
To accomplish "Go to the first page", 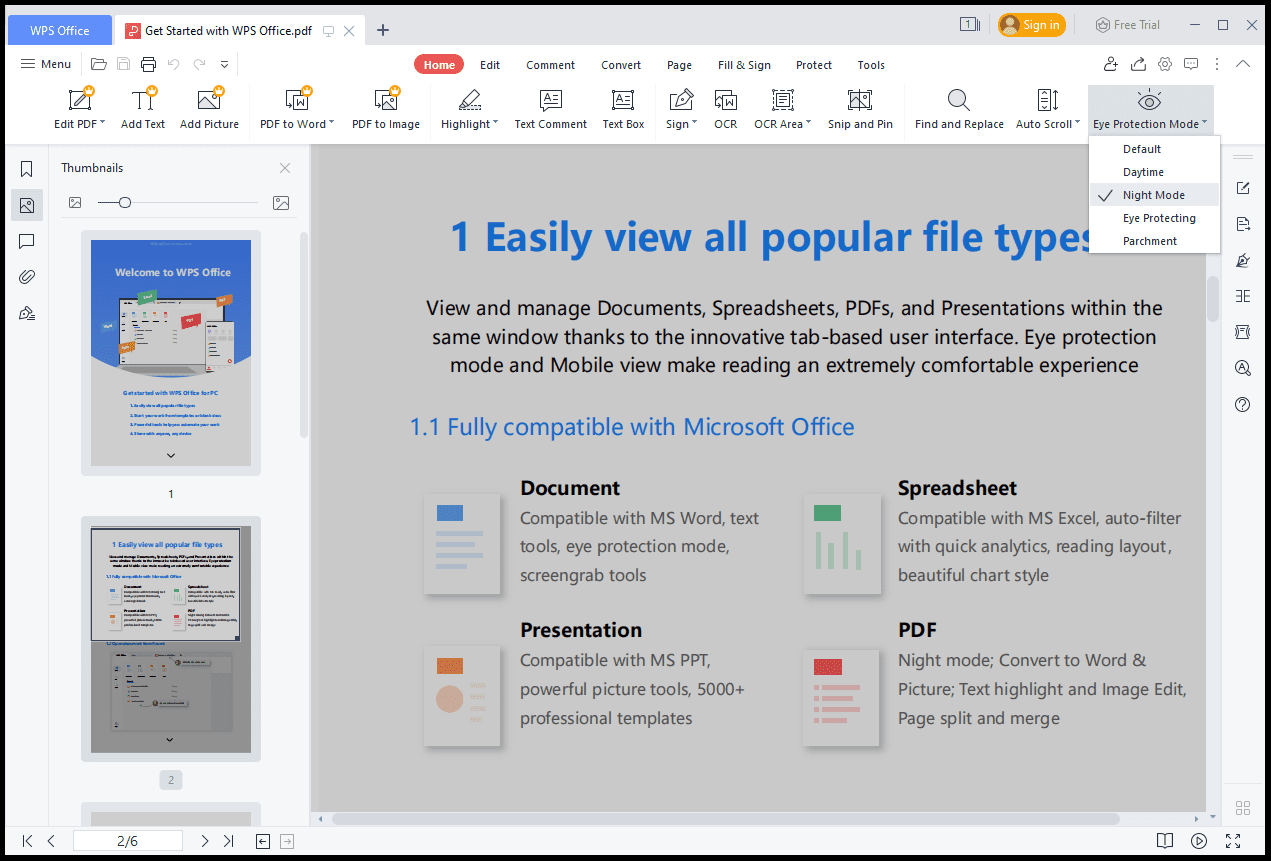I will [x=28, y=841].
